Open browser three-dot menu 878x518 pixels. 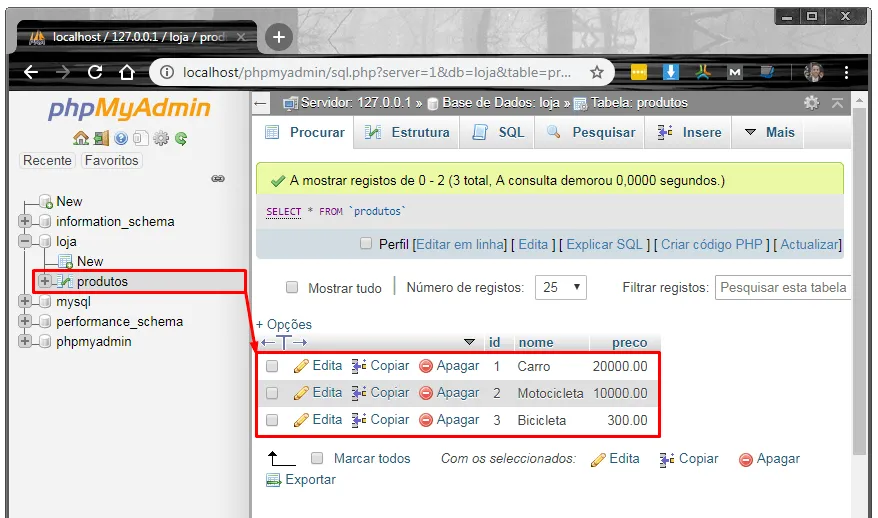pyautogui.click(x=846, y=72)
